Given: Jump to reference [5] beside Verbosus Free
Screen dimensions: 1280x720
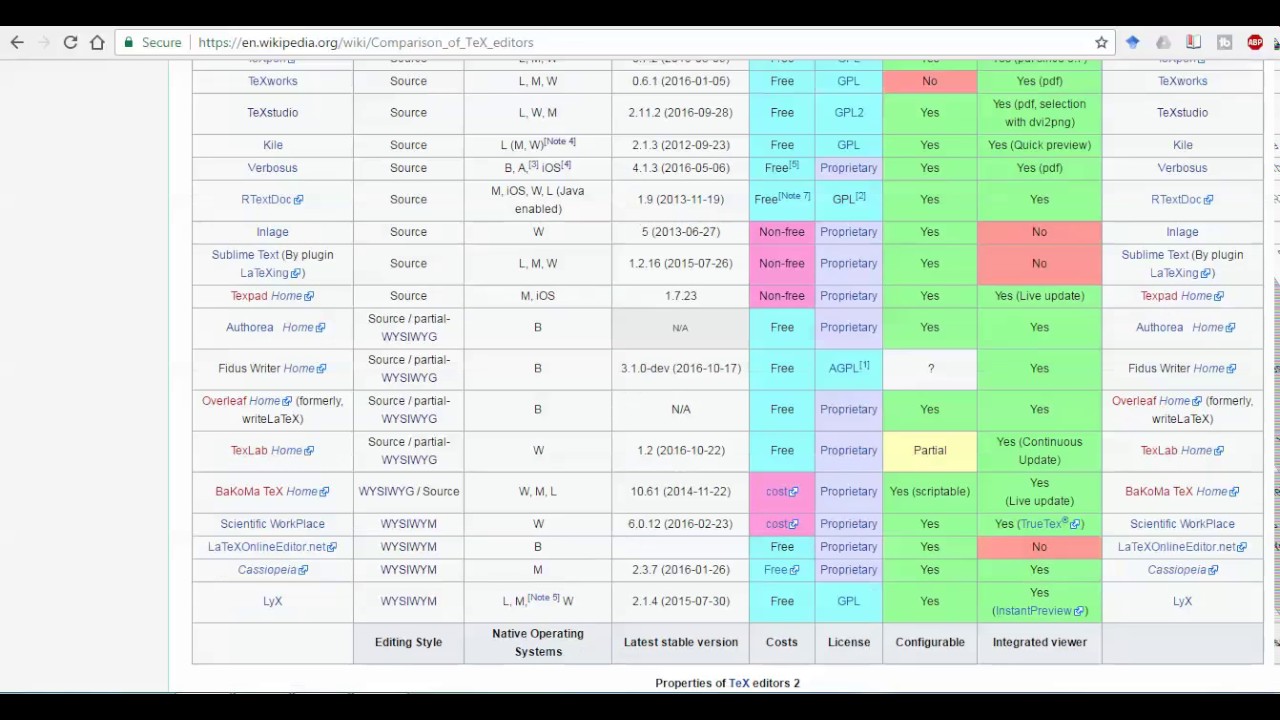Looking at the screenshot, I should tap(793, 165).
